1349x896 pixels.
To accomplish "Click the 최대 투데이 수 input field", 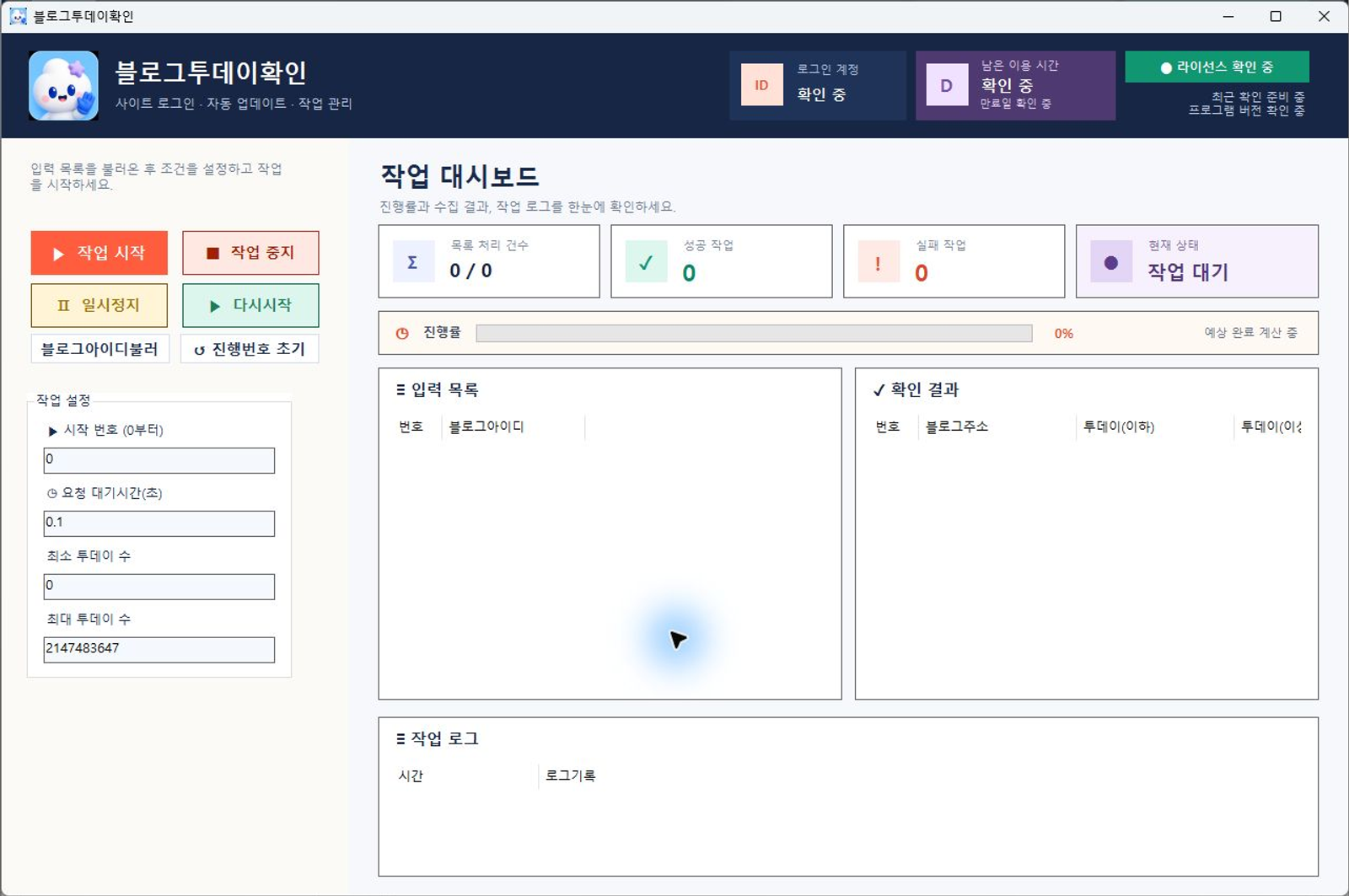I will tap(159, 650).
